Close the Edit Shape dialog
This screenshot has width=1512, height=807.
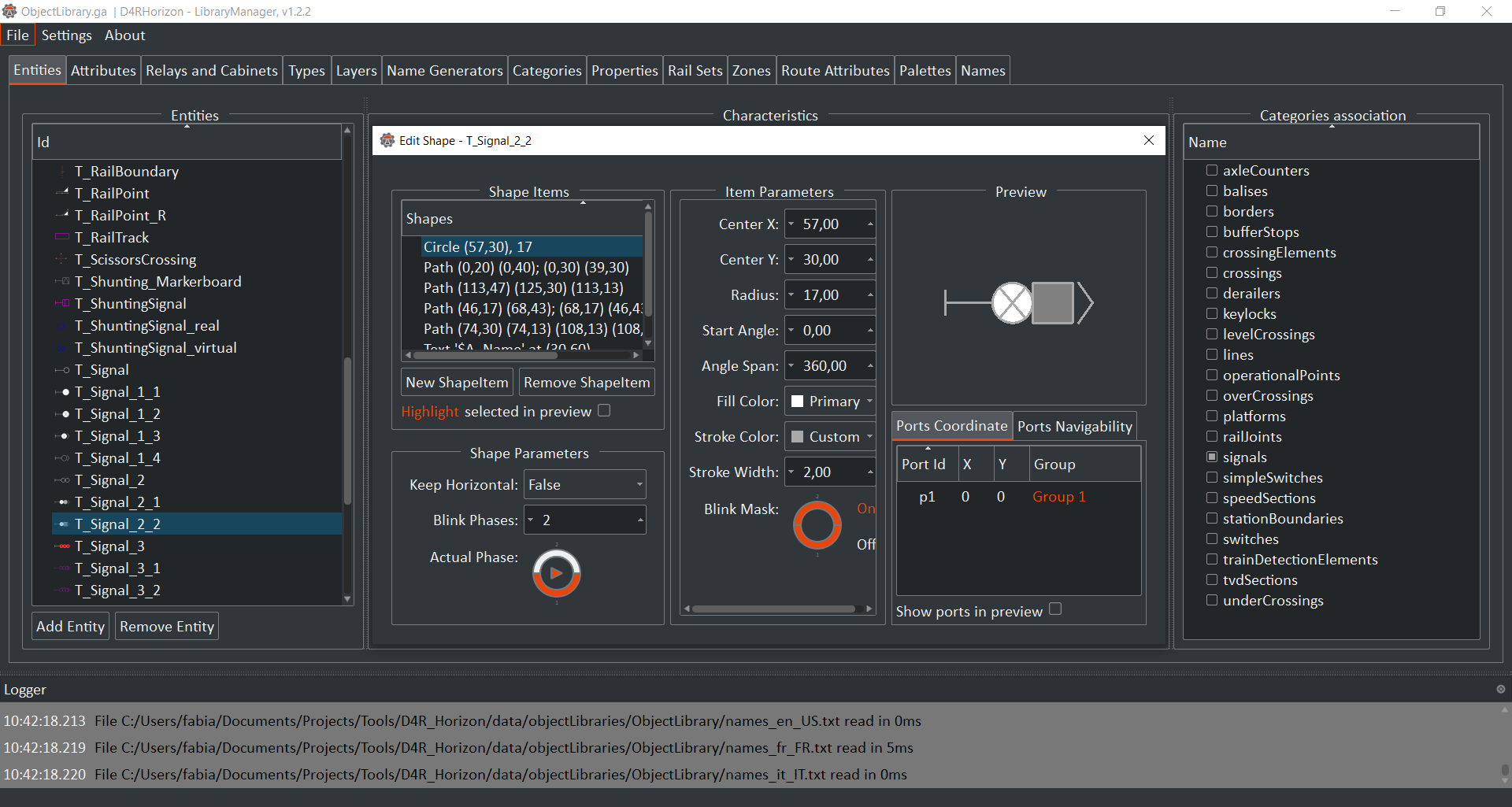coord(1148,140)
